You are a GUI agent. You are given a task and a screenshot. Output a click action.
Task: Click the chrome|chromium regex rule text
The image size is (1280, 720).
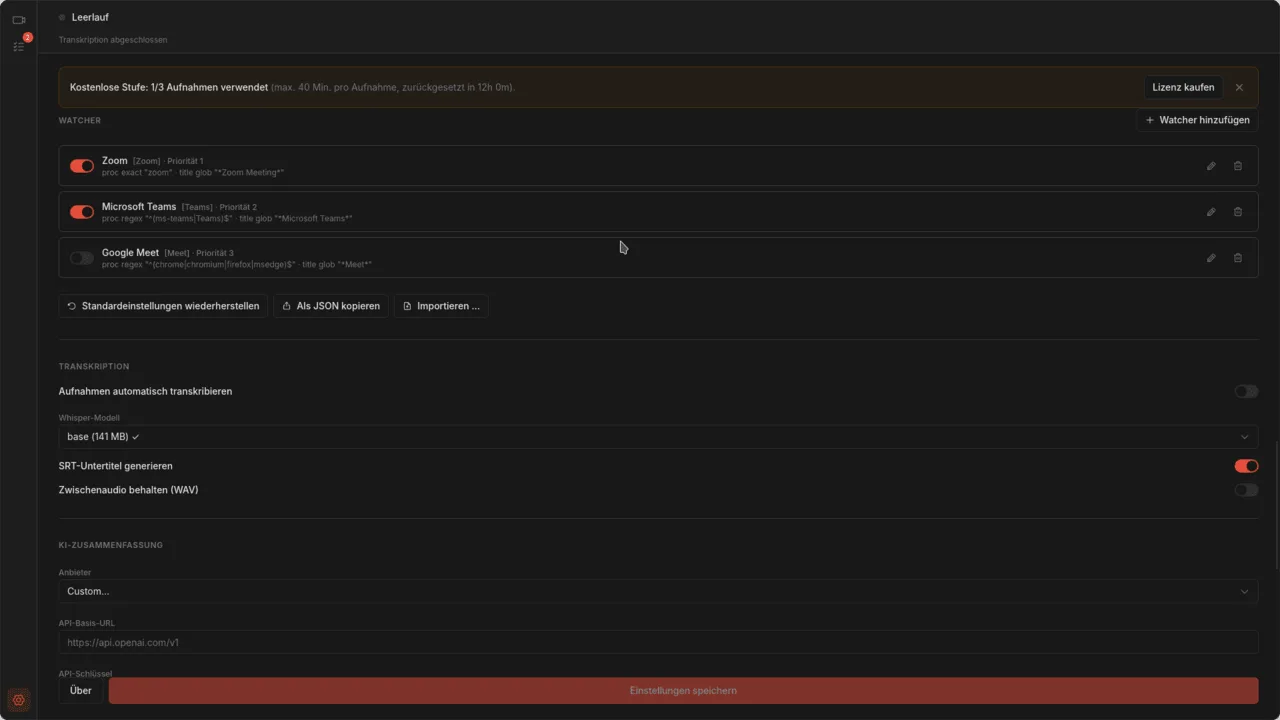pyautogui.click(x=199, y=265)
